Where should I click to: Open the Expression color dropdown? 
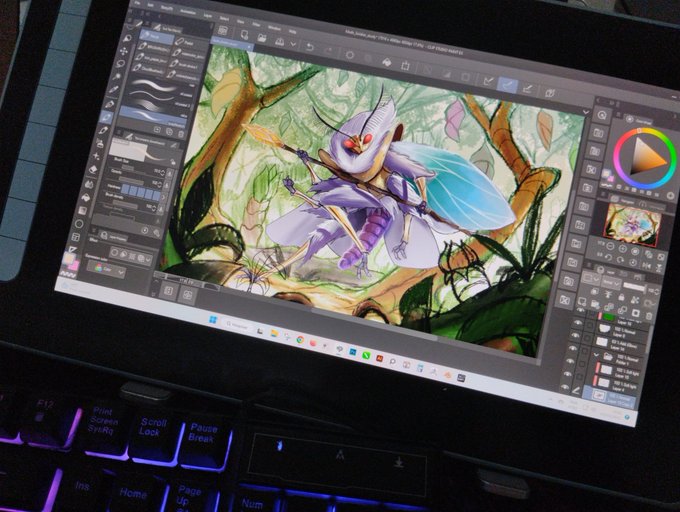pos(107,270)
